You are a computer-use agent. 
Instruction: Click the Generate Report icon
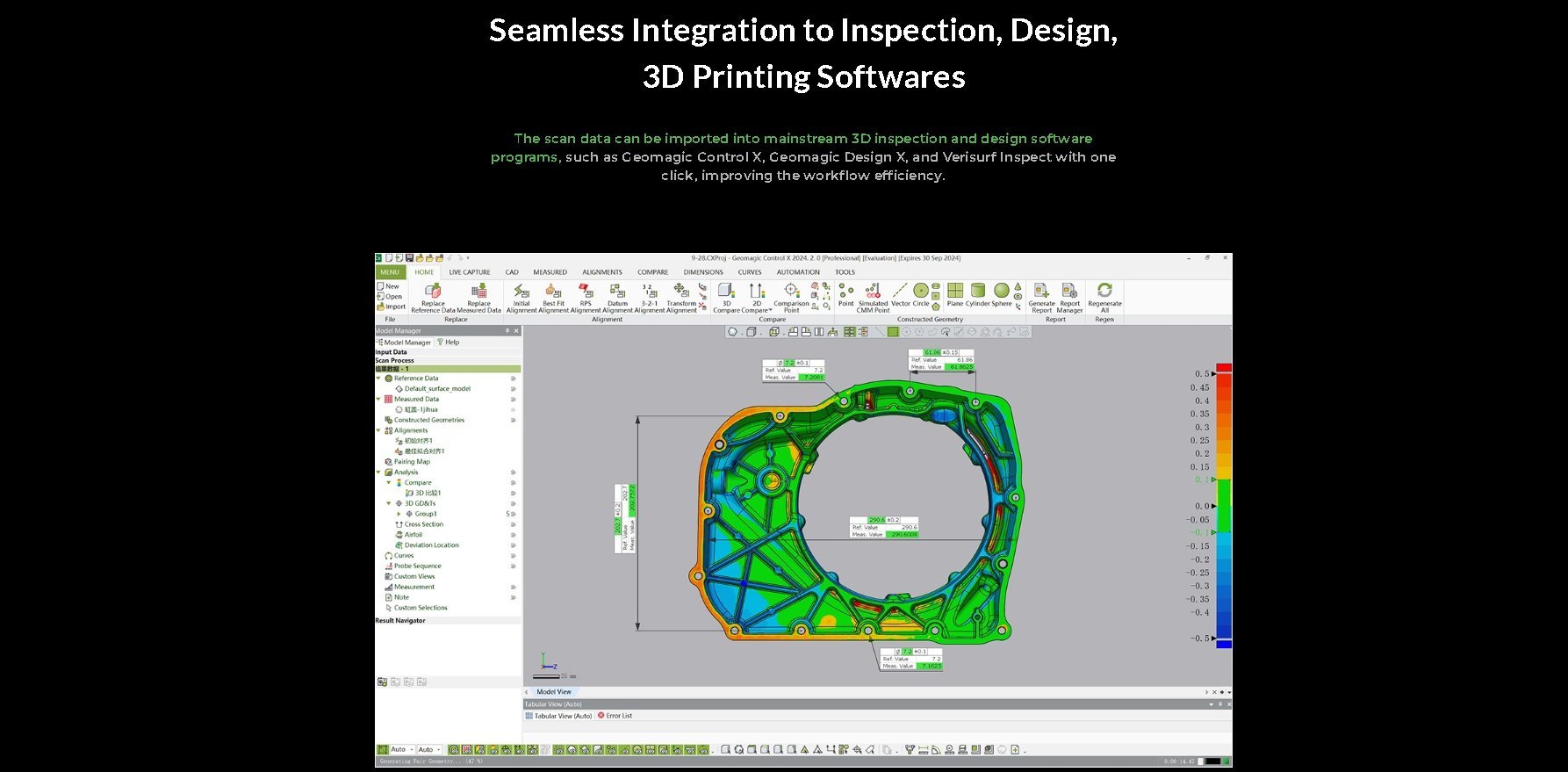[x=1041, y=295]
